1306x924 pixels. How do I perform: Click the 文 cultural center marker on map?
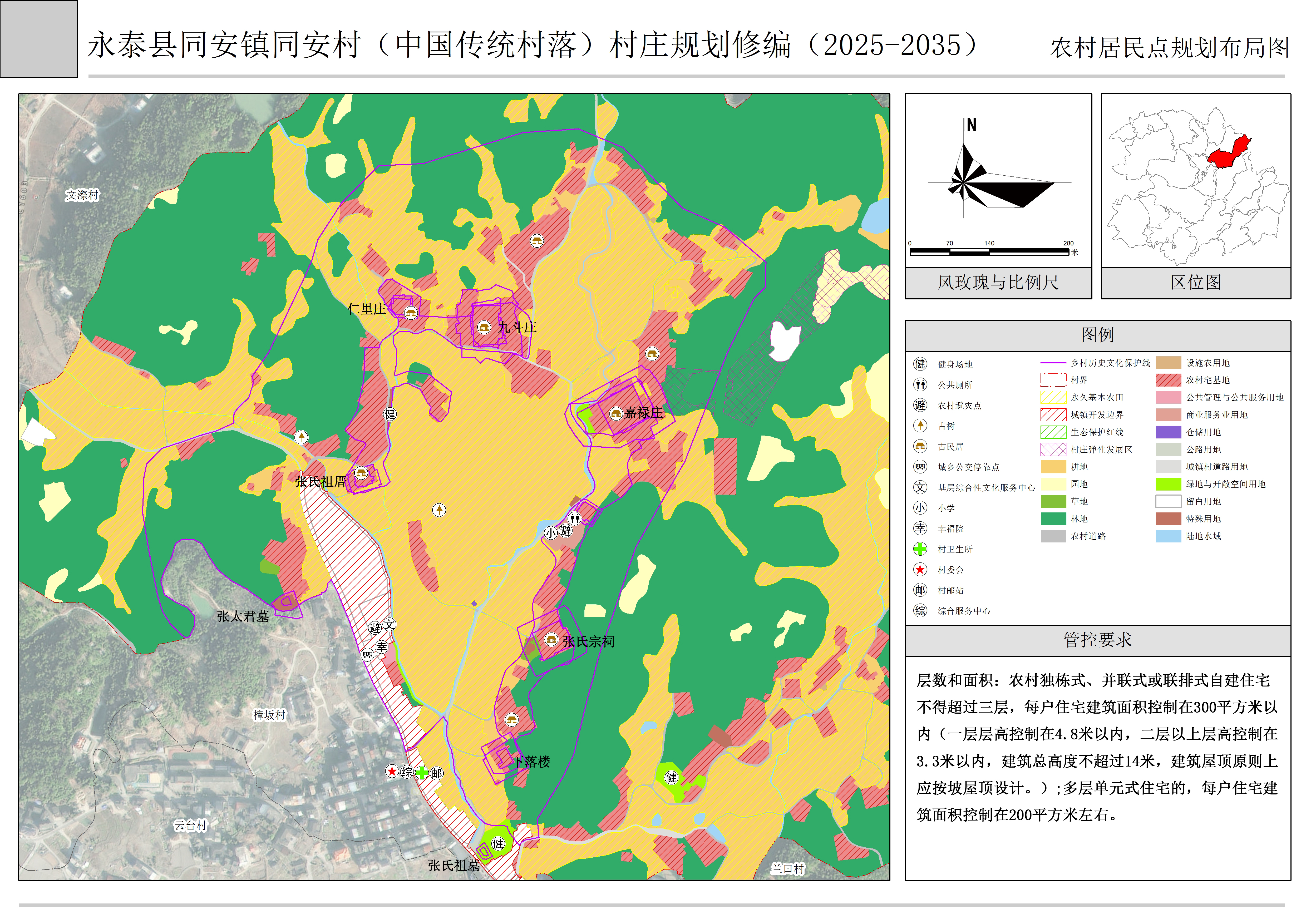coord(389,624)
